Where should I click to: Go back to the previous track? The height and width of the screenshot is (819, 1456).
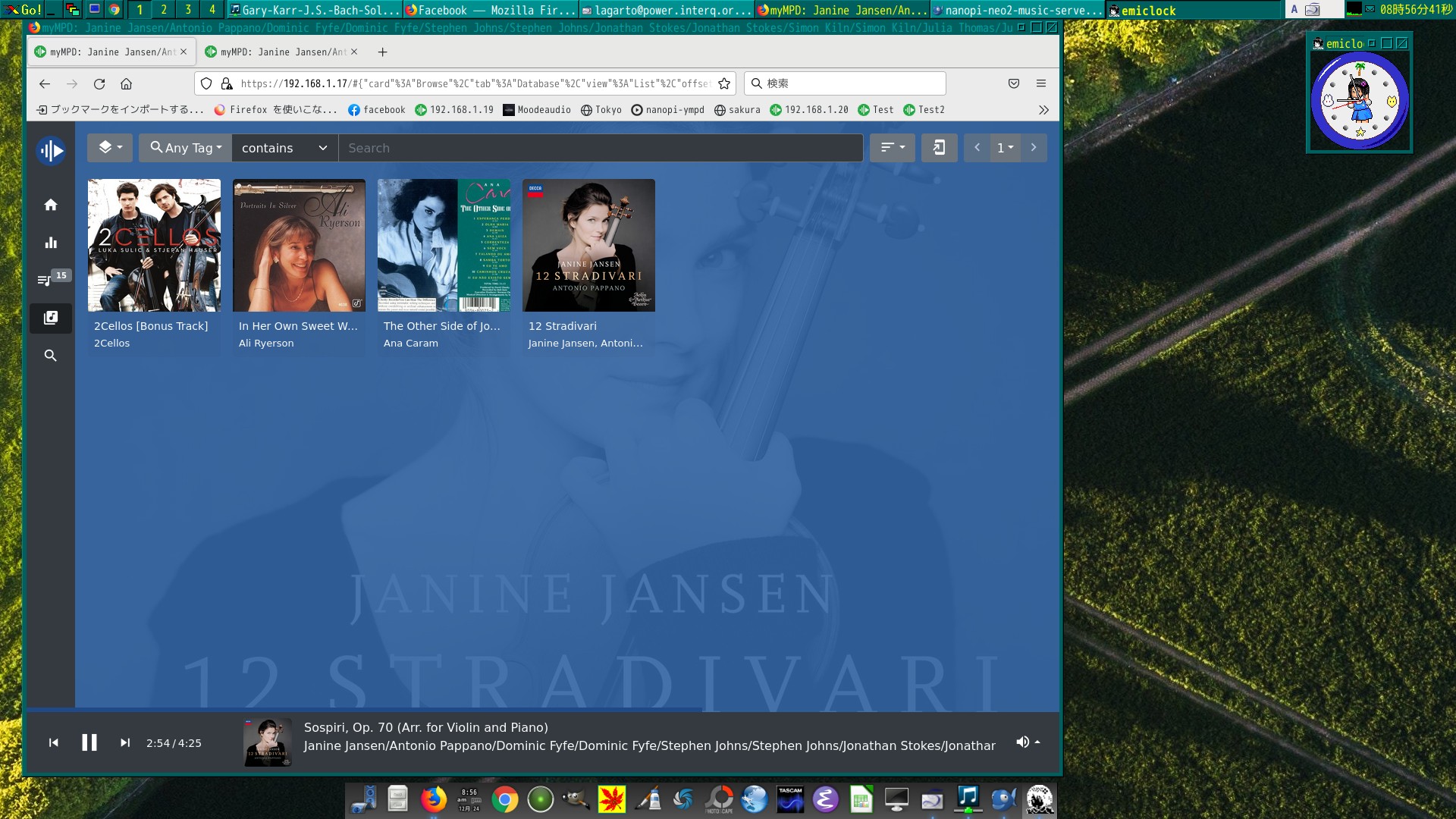(x=54, y=743)
